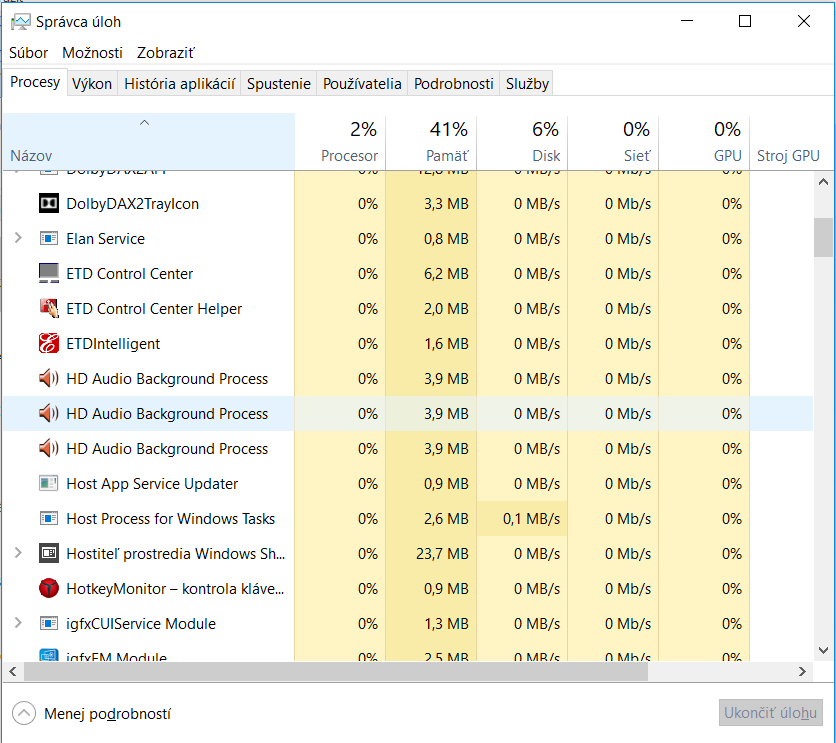Click the DolbyDAX2TrayIcon process icon
Viewport: 836px width, 743px height.
click(48, 204)
